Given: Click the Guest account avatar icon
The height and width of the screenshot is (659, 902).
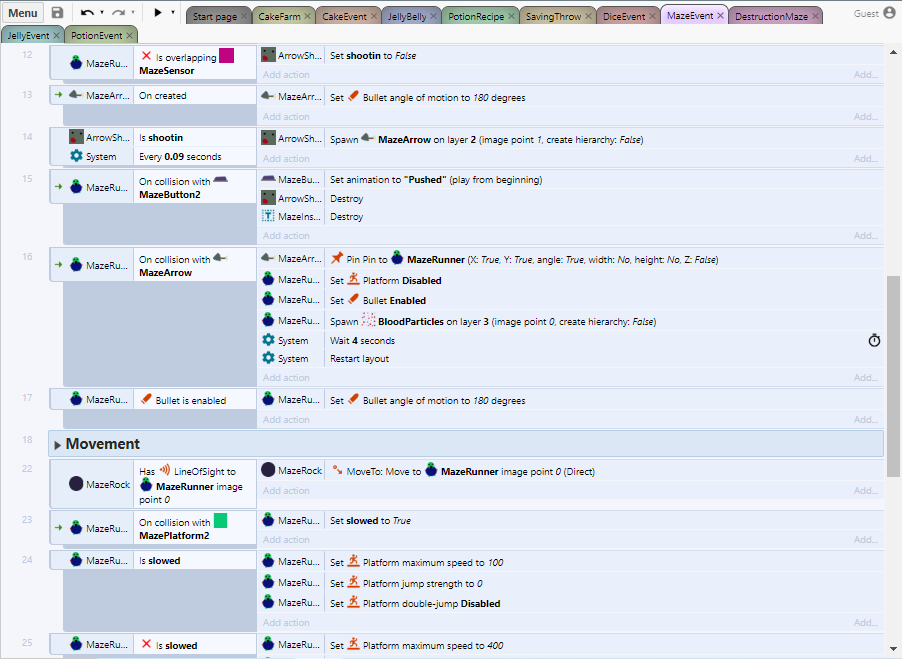Looking at the screenshot, I should tap(889, 13).
